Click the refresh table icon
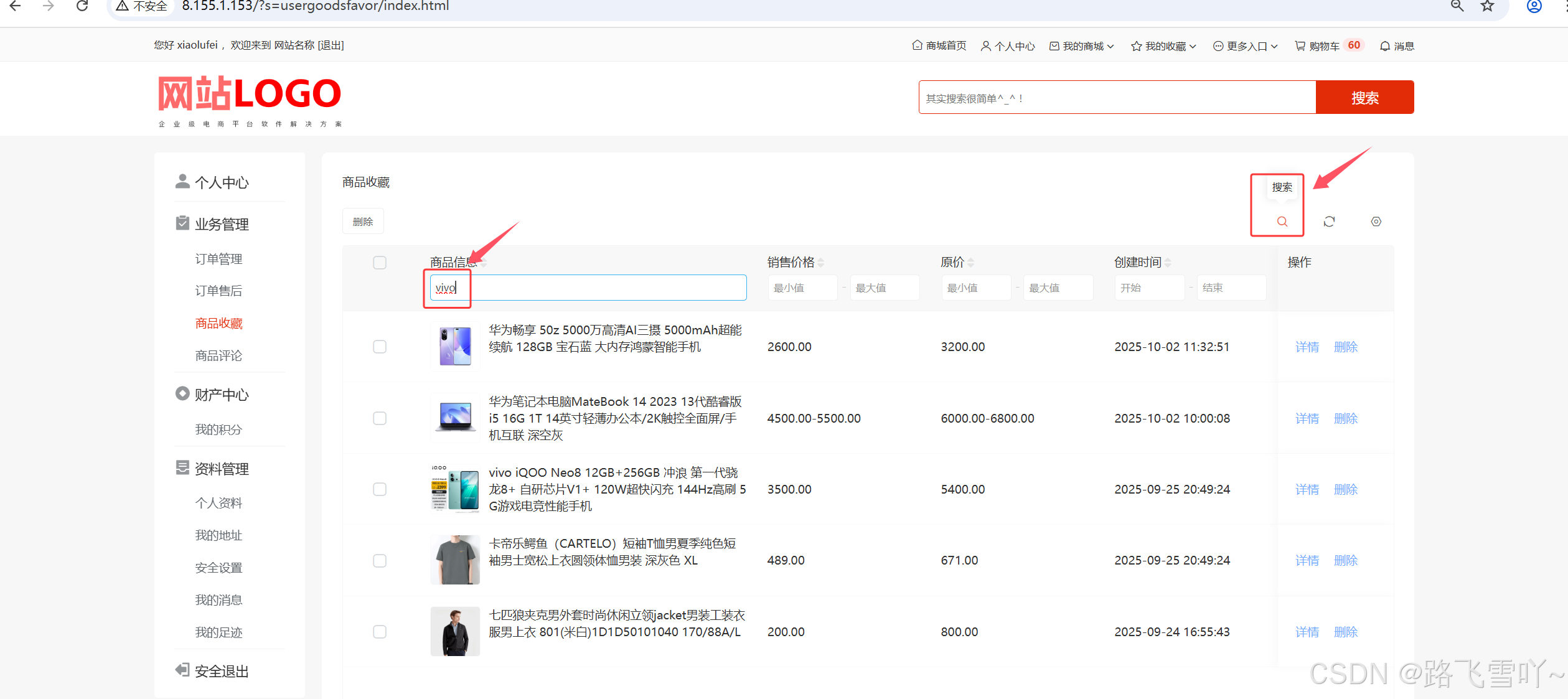This screenshot has width=1568, height=699. [x=1329, y=222]
